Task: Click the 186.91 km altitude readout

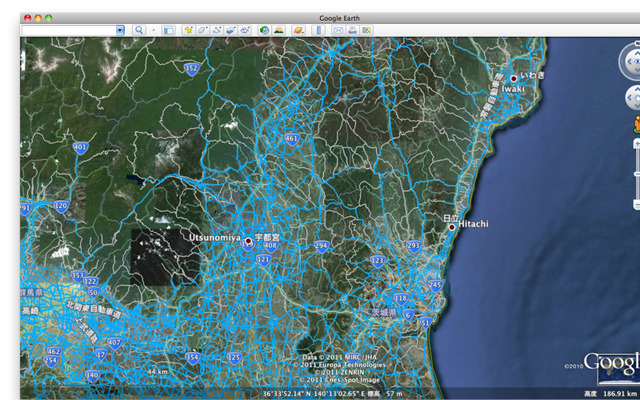Action: 621,394
